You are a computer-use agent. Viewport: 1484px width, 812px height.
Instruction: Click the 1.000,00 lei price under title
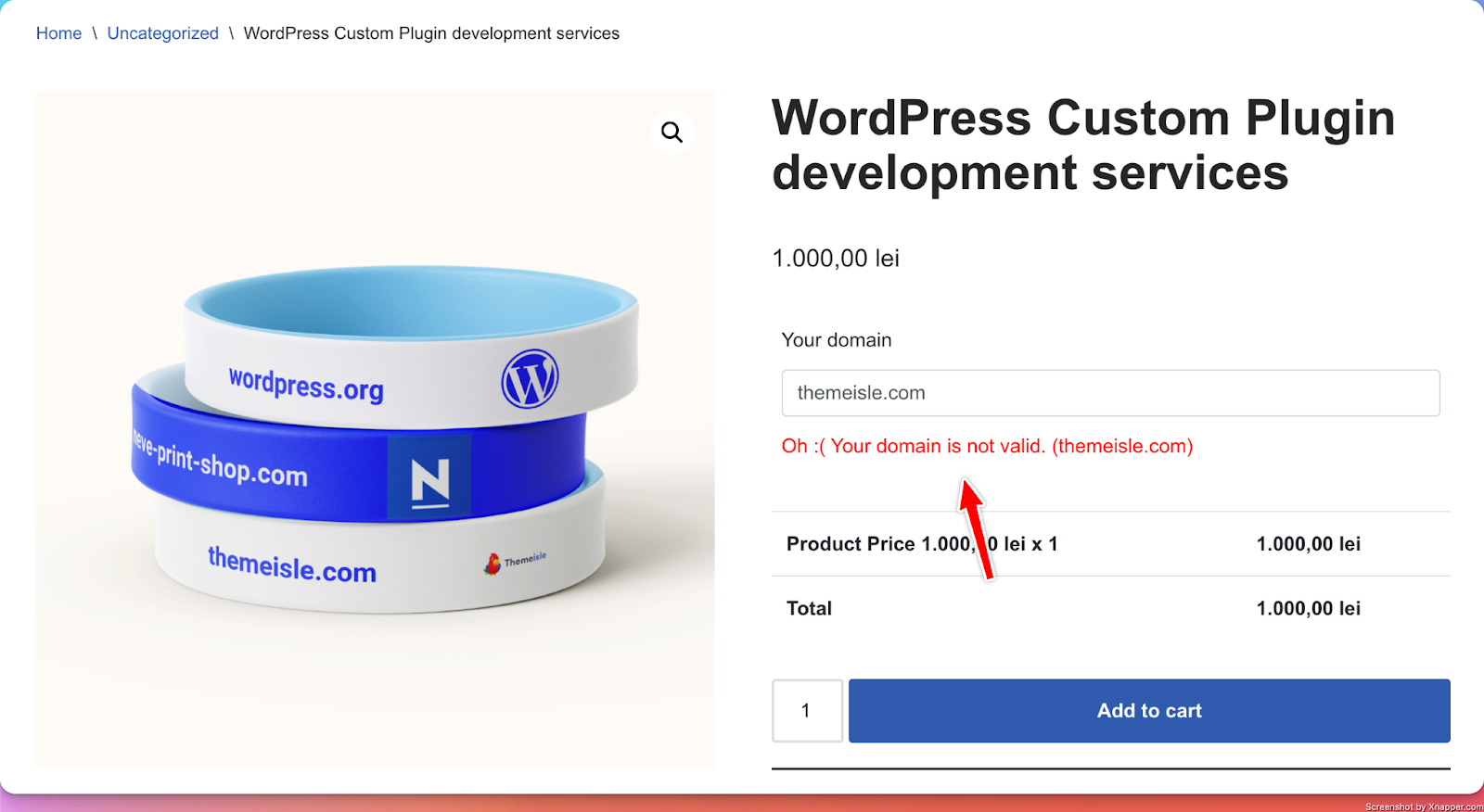836,259
